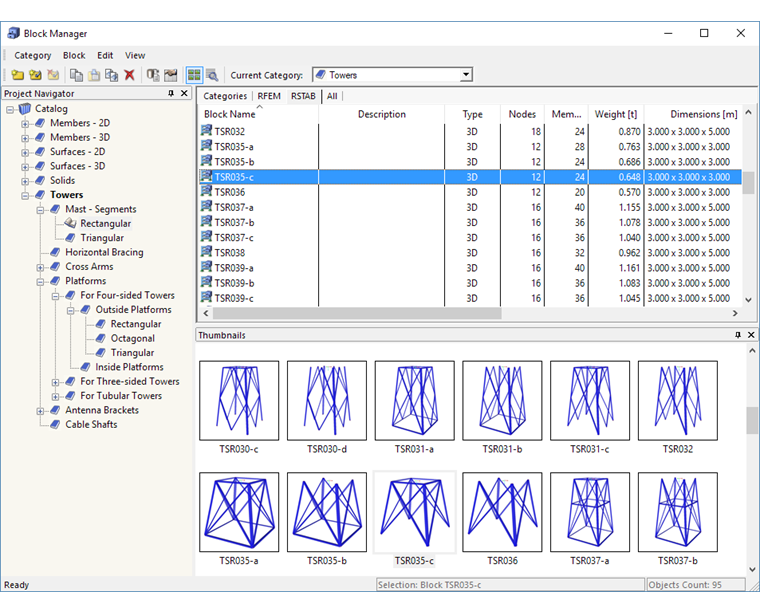This screenshot has height=614, width=760.
Task: Click the Catalog root icon in navigator
Action: tap(25, 109)
